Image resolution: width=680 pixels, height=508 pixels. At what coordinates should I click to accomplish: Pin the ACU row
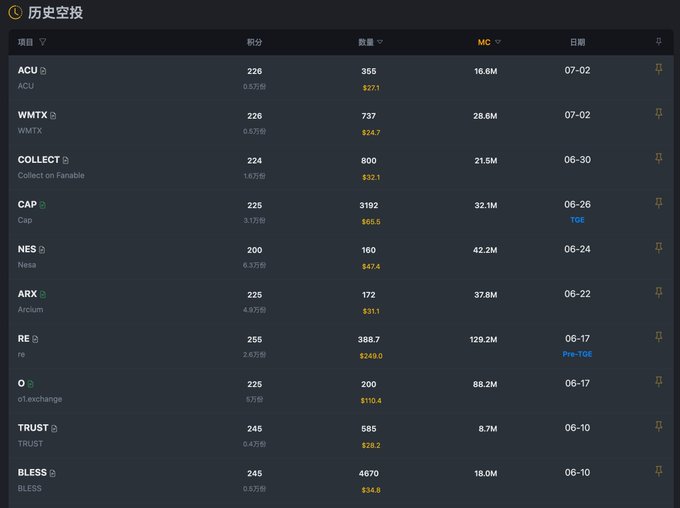(x=658, y=69)
